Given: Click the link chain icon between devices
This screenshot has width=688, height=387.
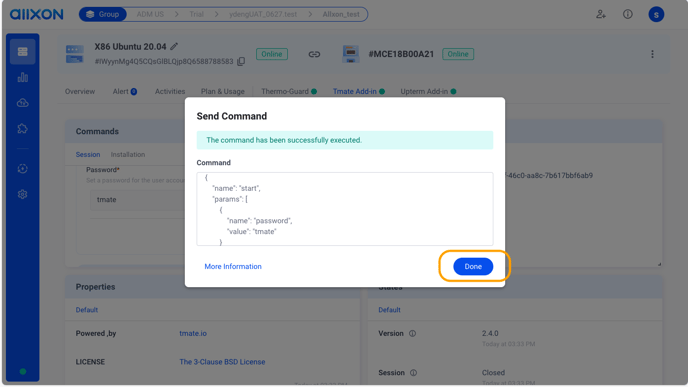Looking at the screenshot, I should [x=314, y=54].
